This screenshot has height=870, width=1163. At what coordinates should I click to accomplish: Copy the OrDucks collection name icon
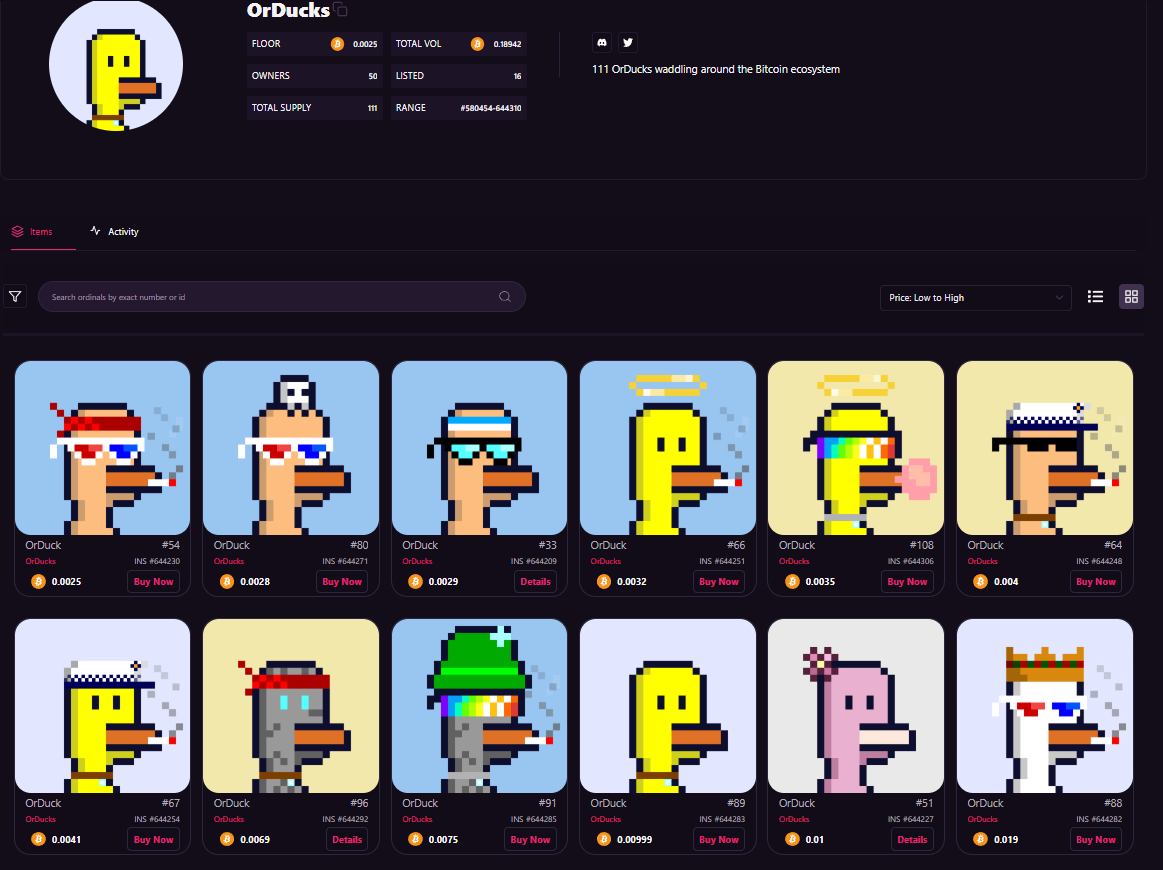340,10
